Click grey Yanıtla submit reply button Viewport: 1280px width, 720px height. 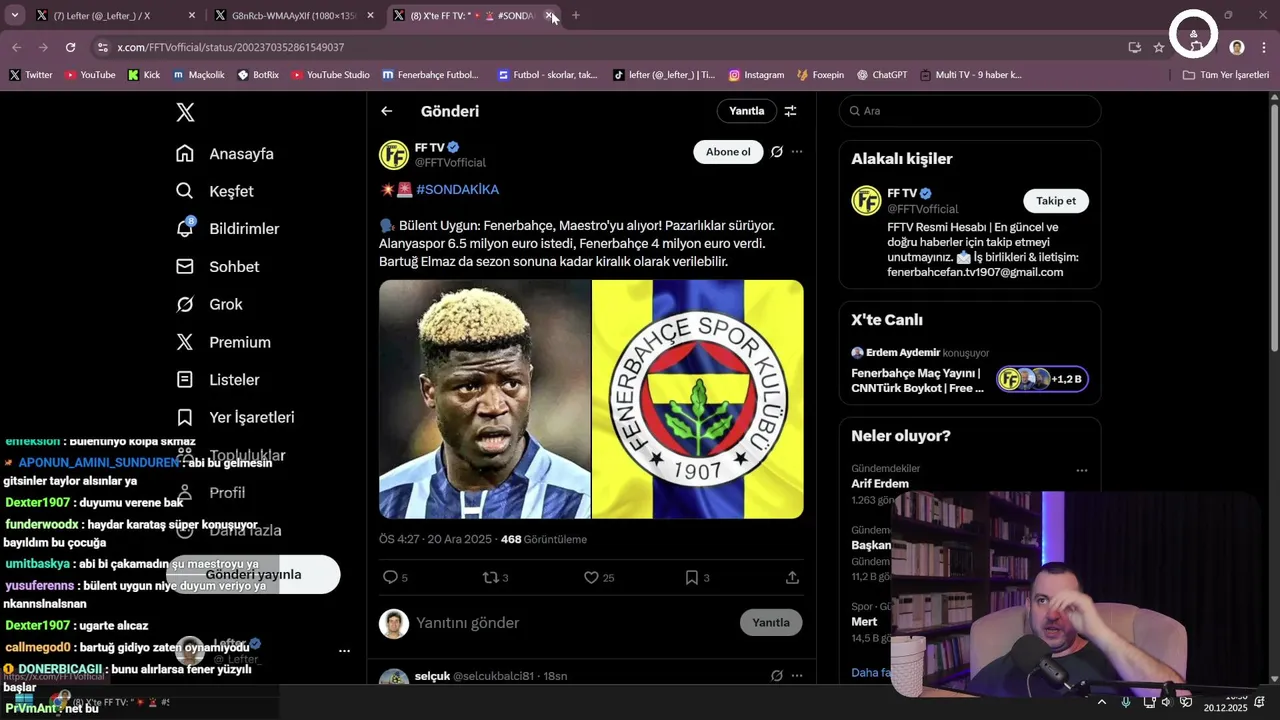771,622
